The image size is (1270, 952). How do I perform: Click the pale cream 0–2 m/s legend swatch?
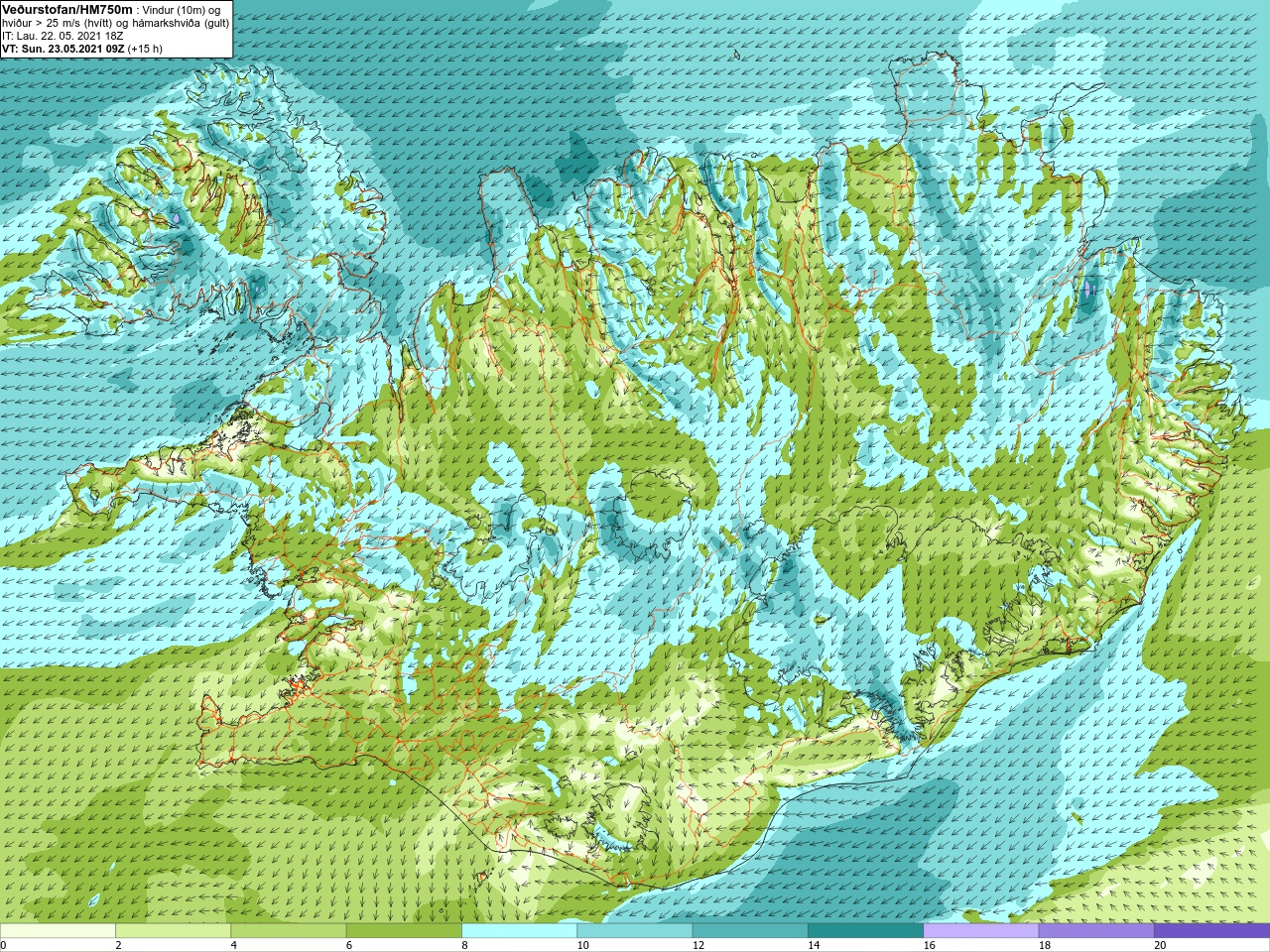point(58,930)
